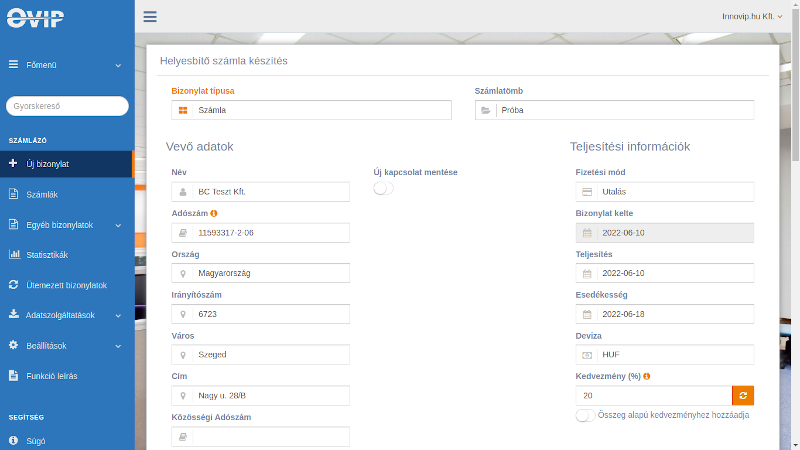Click the calendar icon in Teljesítés field

[x=587, y=273]
